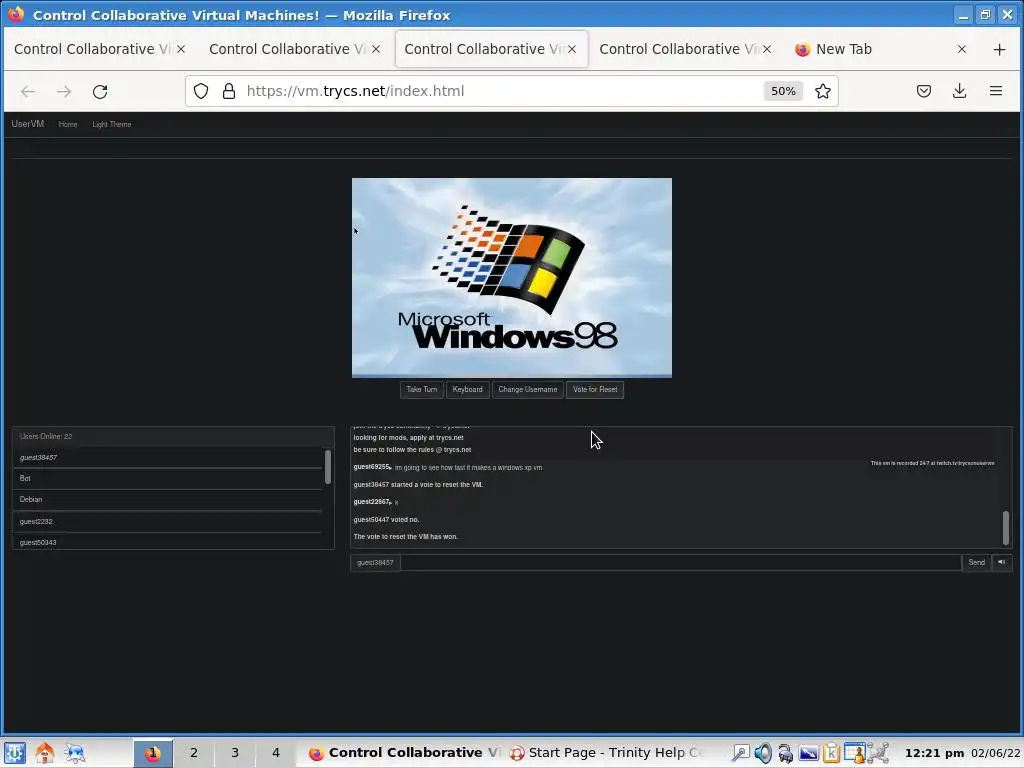The width and height of the screenshot is (1024, 768).
Task: Open the Trinity start menu icon
Action: point(15,753)
